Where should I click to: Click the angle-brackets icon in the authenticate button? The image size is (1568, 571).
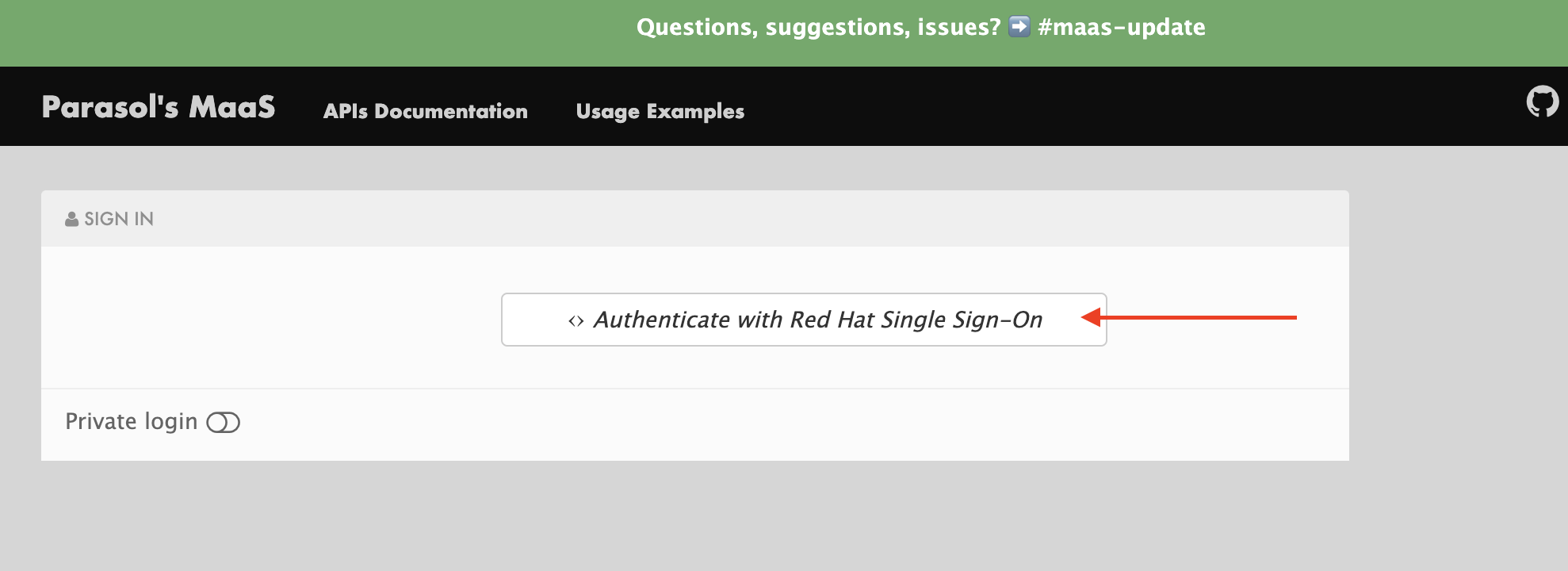576,320
